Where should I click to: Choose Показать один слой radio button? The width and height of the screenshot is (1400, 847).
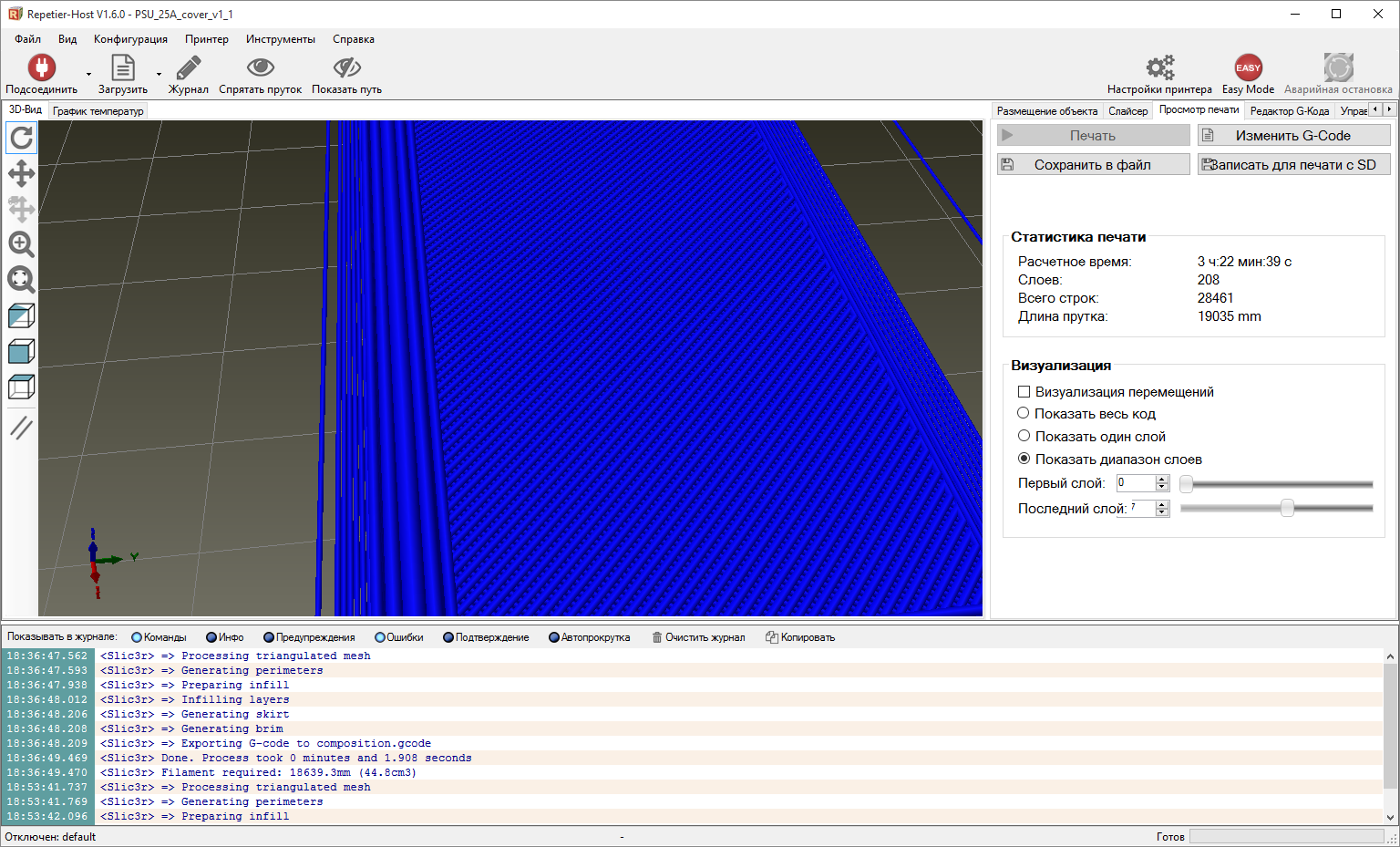click(x=1024, y=437)
